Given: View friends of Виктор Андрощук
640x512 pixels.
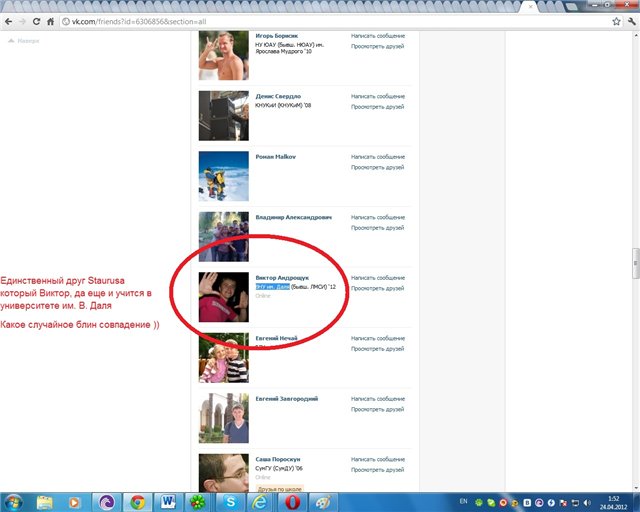Looking at the screenshot, I should coord(378,288).
